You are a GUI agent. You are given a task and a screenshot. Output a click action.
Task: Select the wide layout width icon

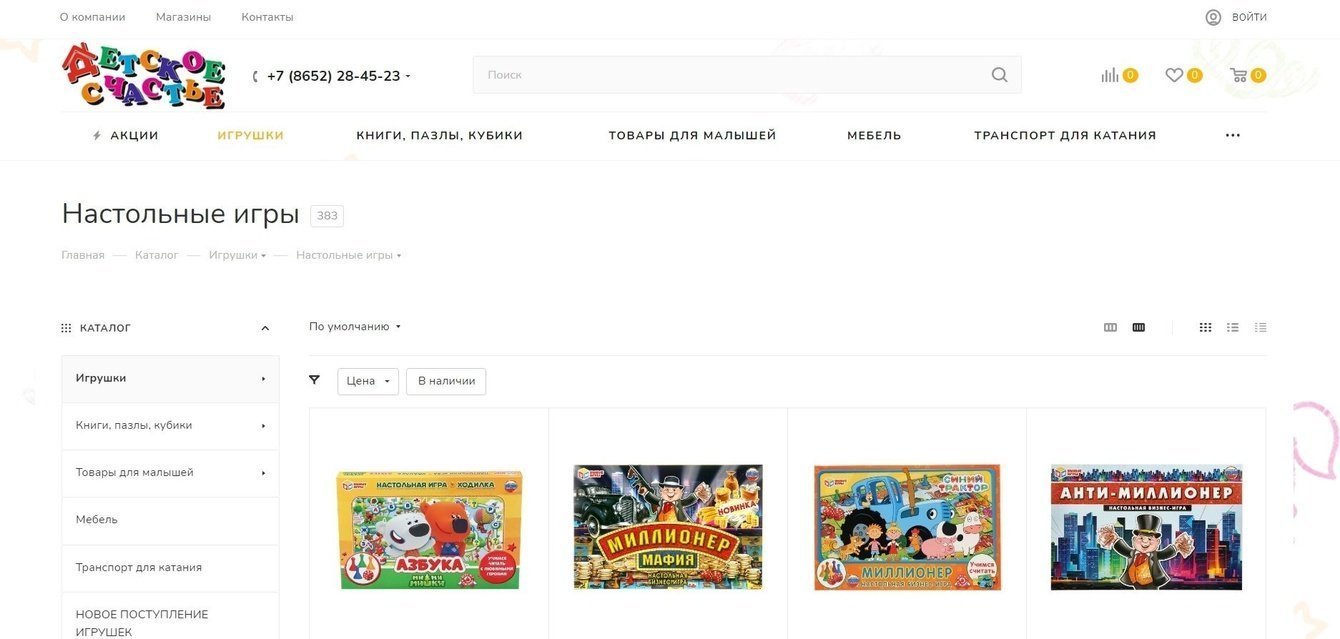point(1138,327)
